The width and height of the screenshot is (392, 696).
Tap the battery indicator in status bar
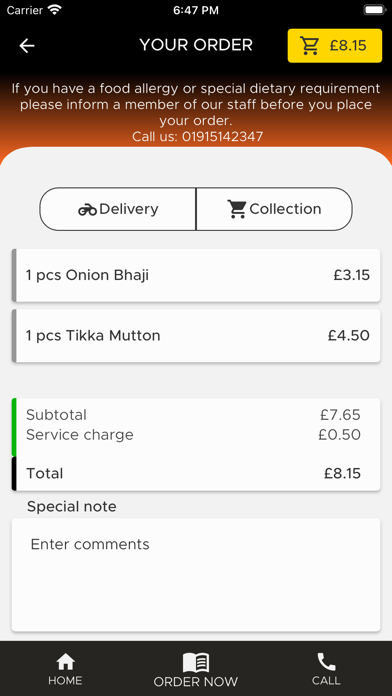click(374, 10)
